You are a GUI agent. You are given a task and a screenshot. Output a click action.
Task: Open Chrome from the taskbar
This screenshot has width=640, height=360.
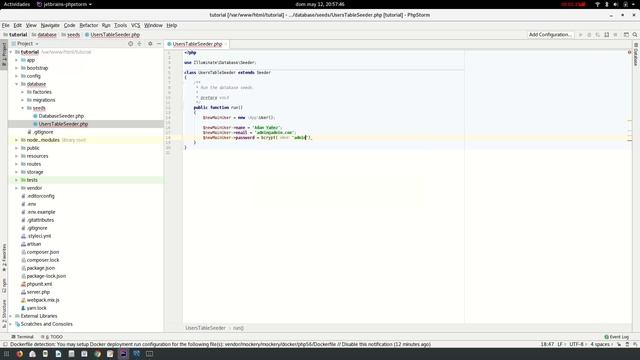(x=97, y=354)
